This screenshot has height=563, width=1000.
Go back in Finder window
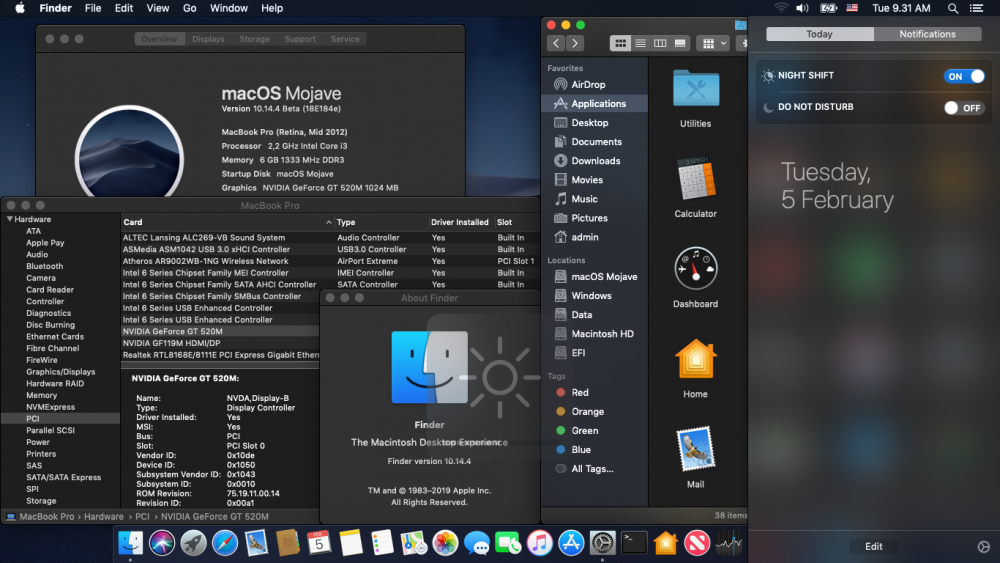pyautogui.click(x=556, y=43)
